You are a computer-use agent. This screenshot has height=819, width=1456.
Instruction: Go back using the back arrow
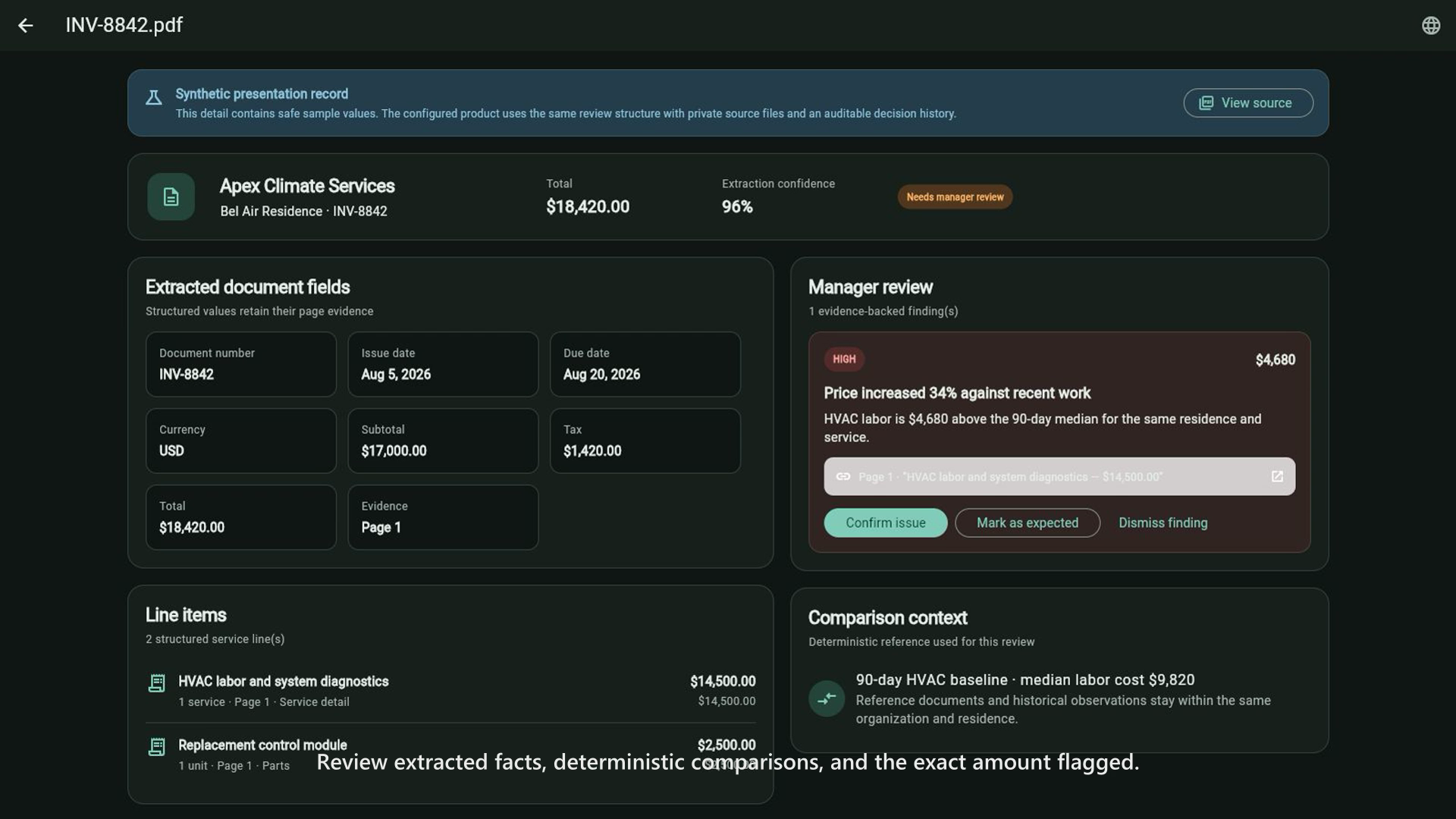26,26
